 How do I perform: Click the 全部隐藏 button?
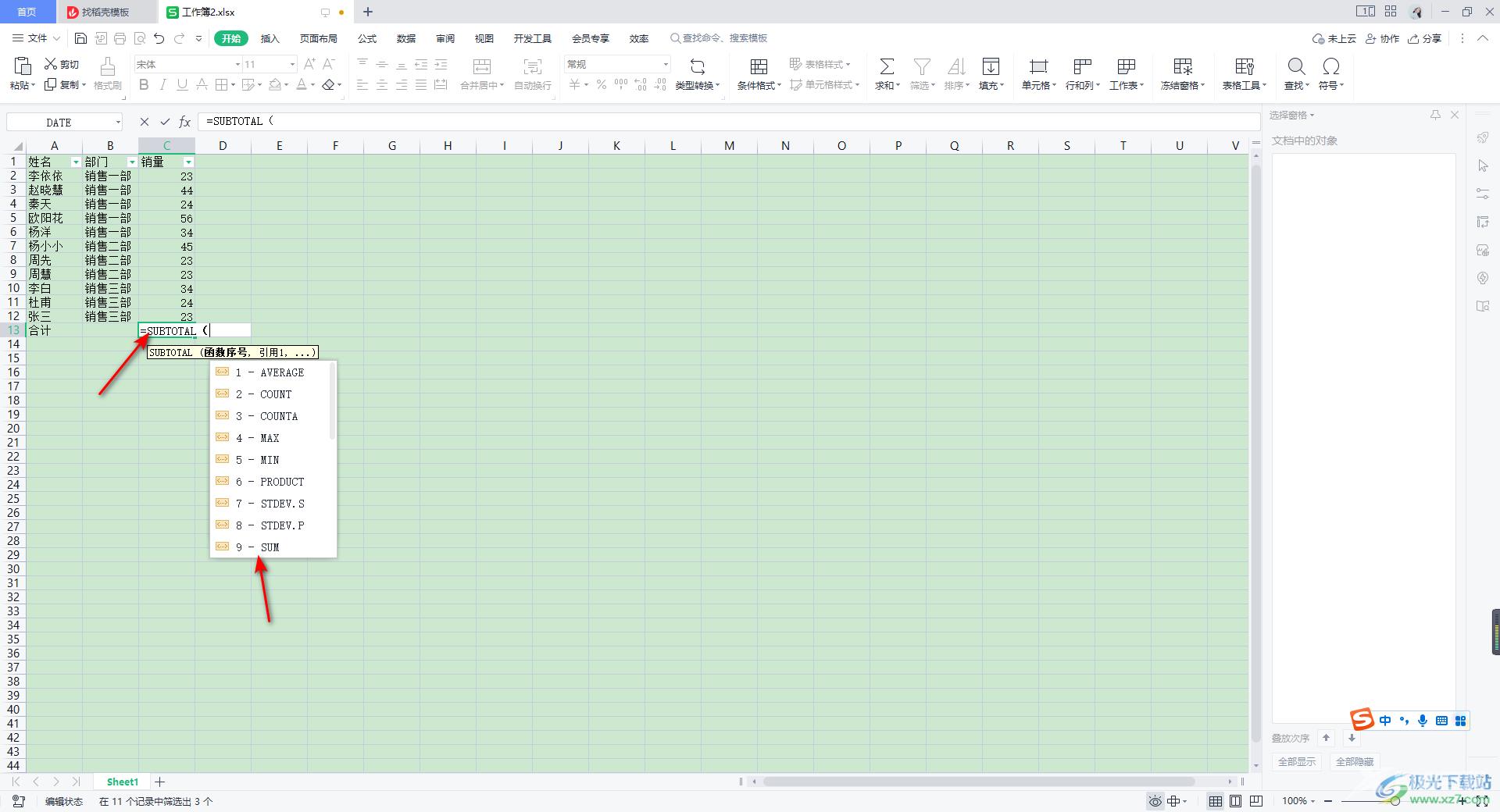point(1355,762)
